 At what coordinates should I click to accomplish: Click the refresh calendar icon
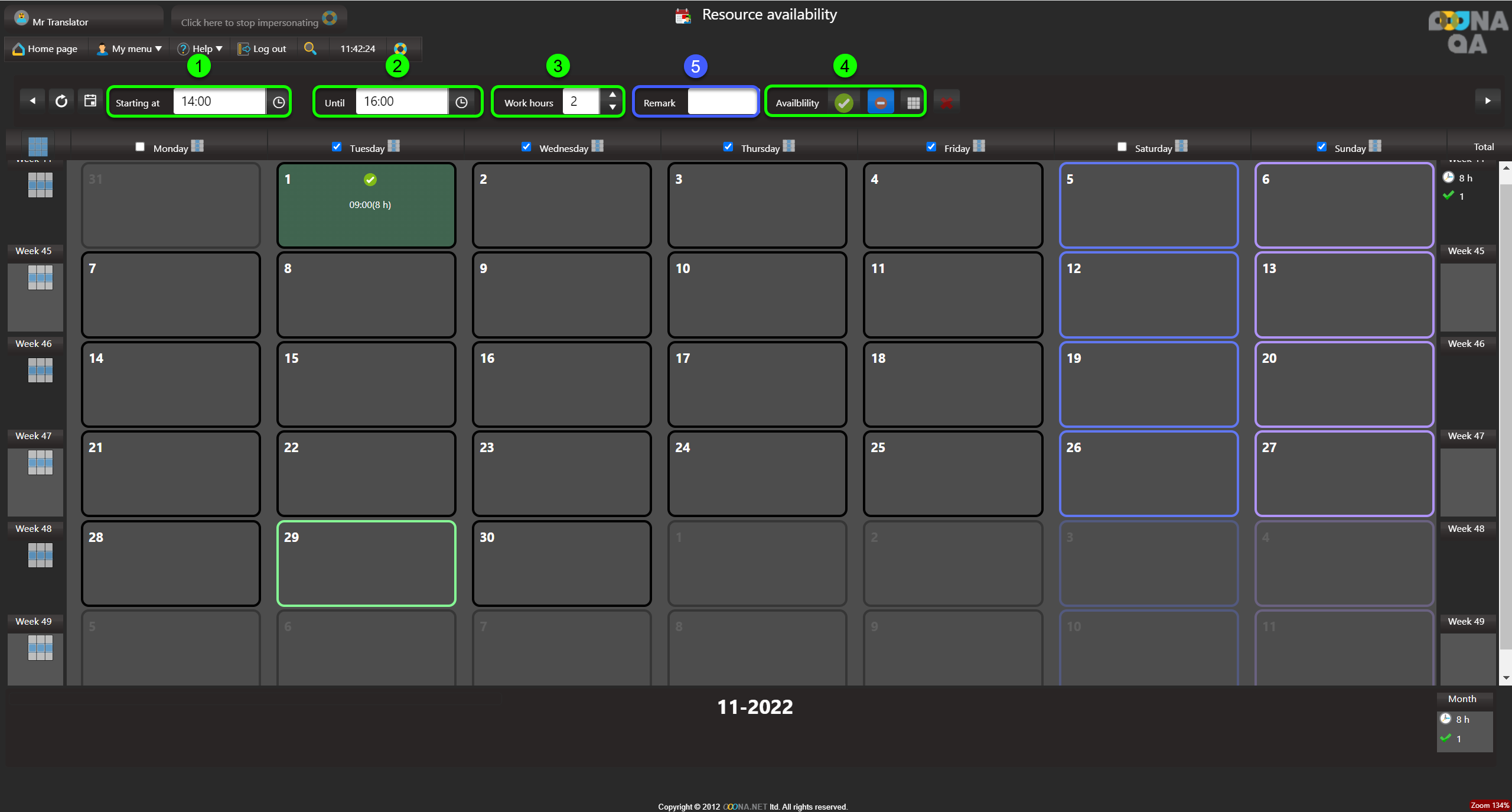61,102
